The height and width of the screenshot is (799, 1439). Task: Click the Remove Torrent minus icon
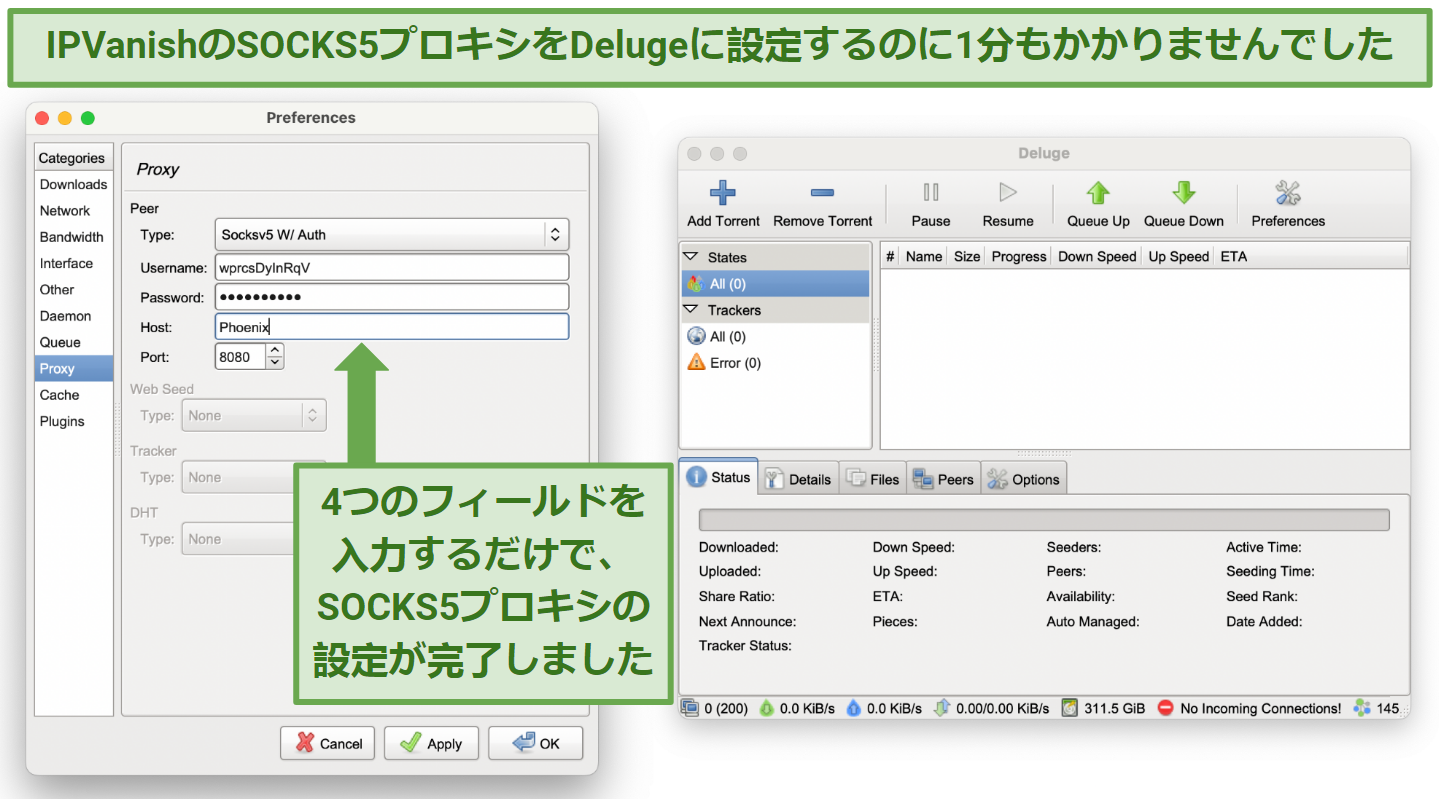(822, 193)
